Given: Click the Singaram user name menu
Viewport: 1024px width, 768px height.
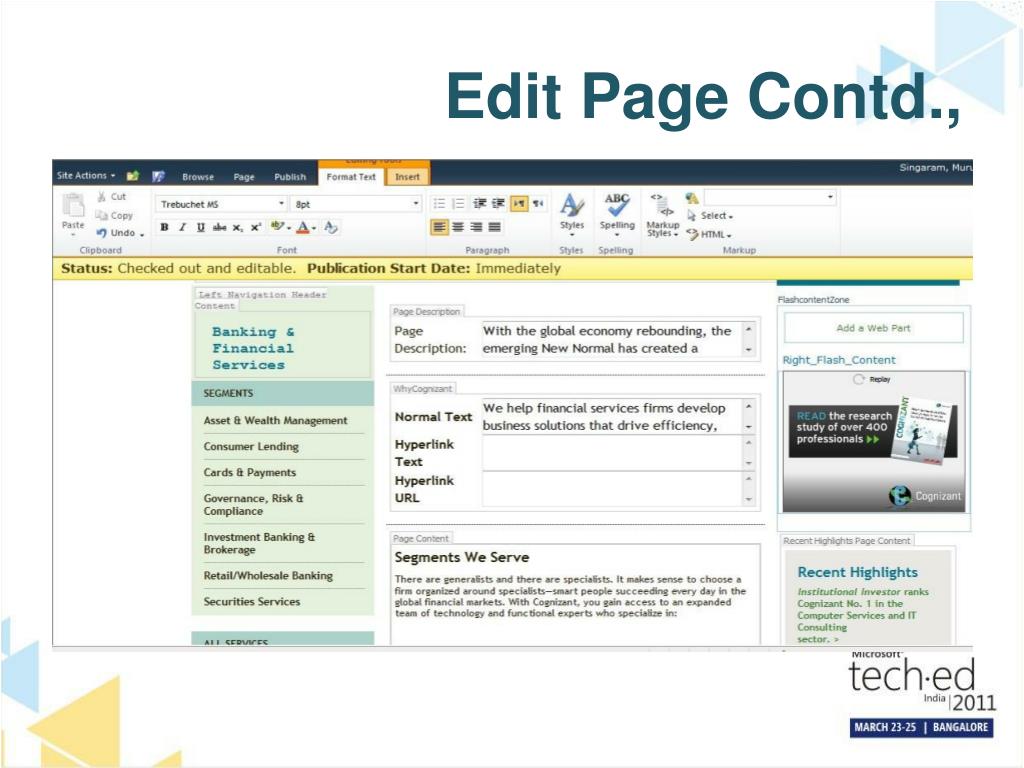Looking at the screenshot, I should (x=935, y=168).
